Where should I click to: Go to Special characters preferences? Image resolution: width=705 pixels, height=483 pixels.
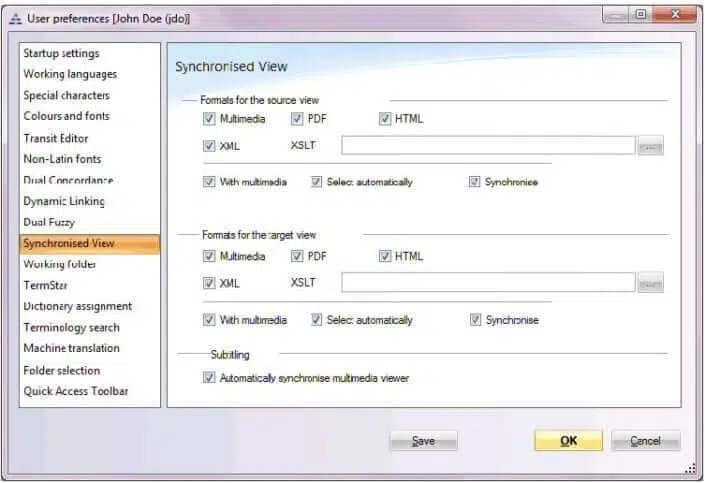tap(66, 95)
